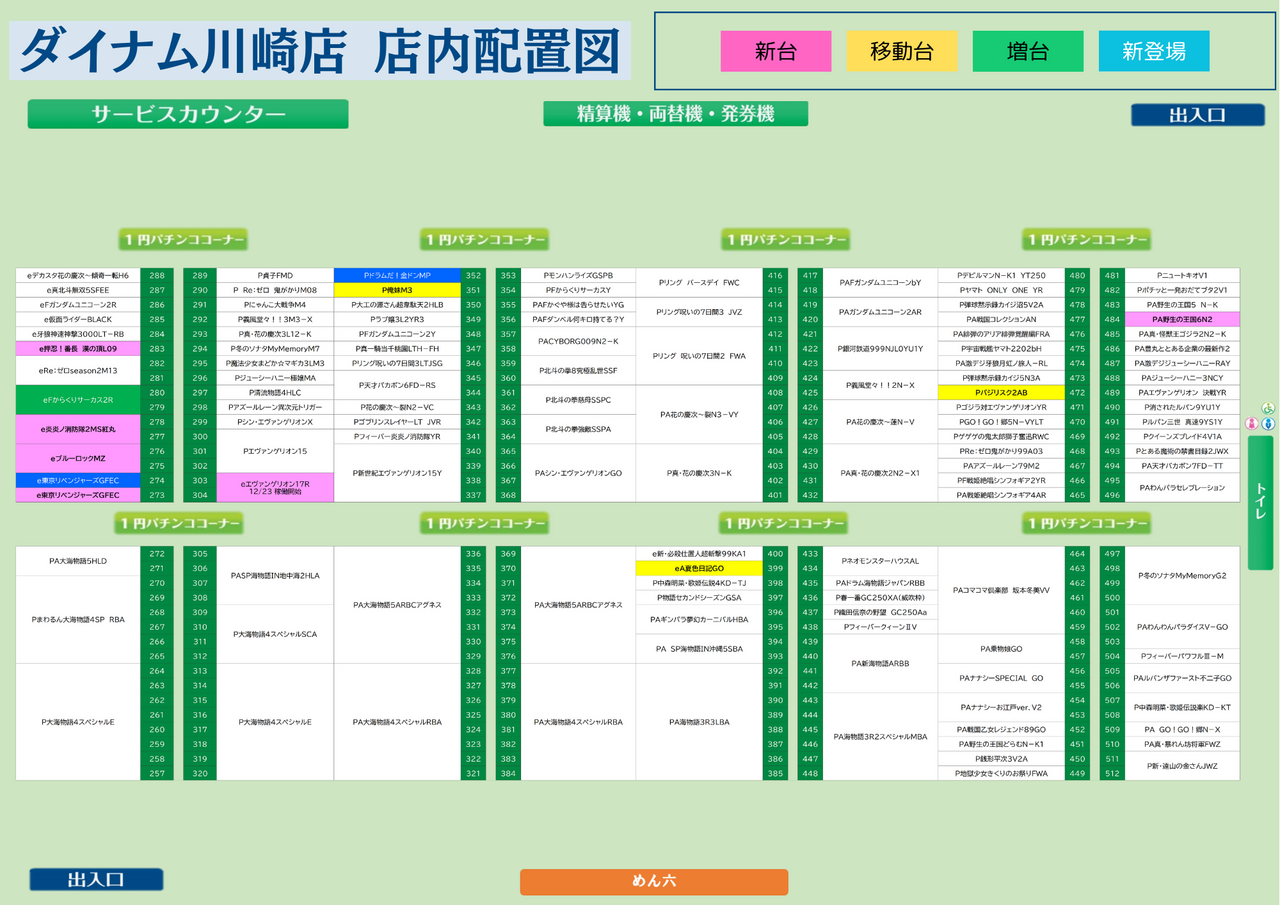Select the yellow 移動台 legend swatch

[902, 51]
